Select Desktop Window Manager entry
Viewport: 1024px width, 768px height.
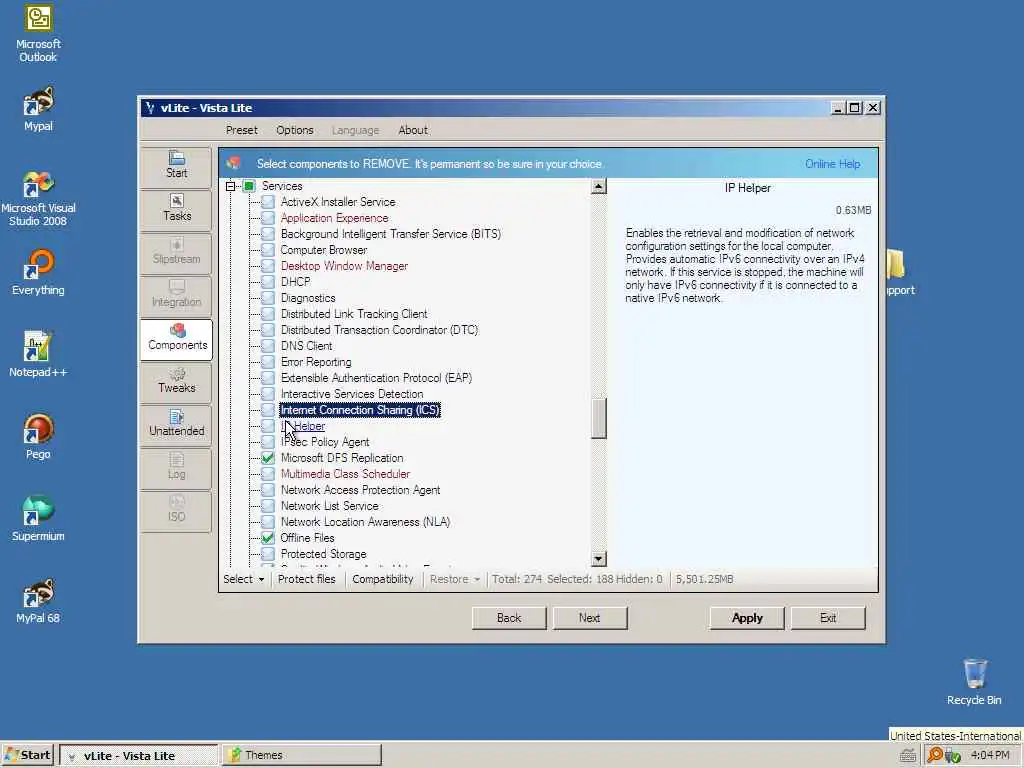tap(344, 266)
